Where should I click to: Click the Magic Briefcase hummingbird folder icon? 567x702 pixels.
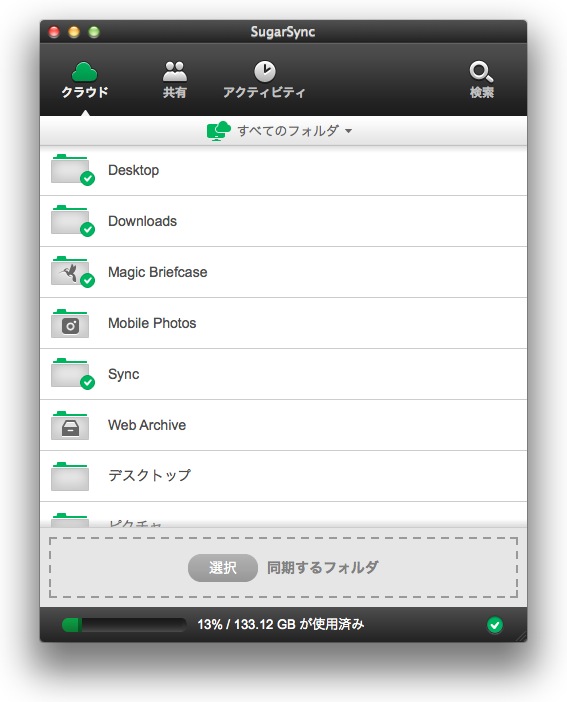tap(72, 272)
